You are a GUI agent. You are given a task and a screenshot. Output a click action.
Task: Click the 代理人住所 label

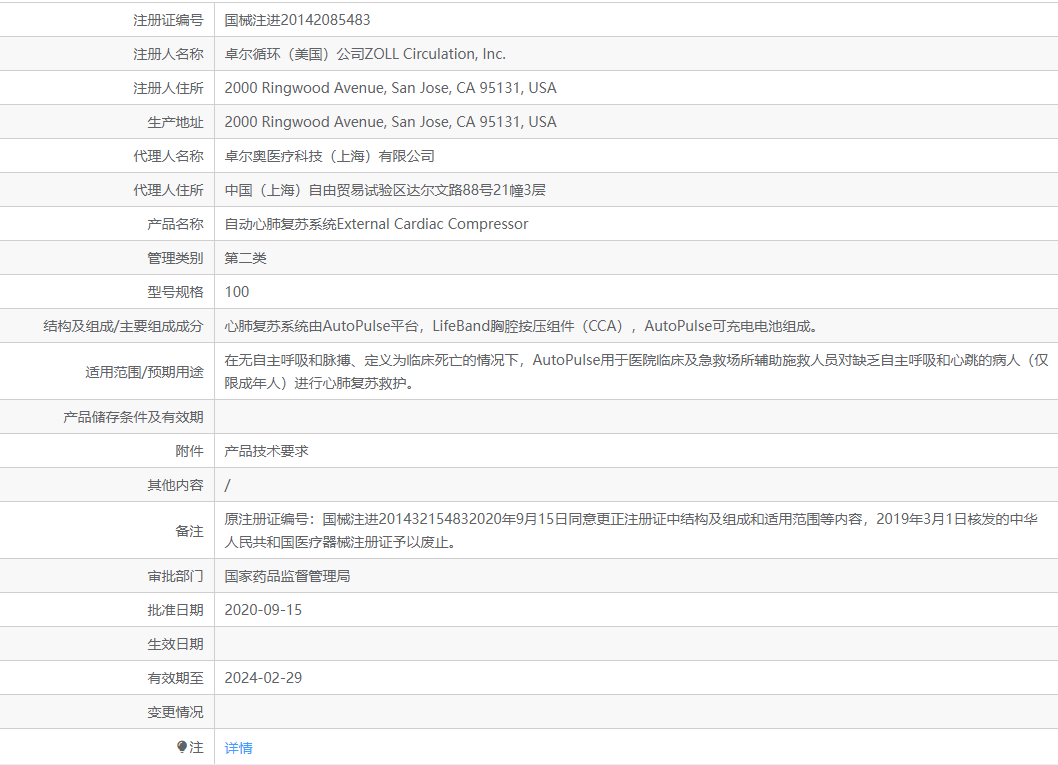point(168,190)
